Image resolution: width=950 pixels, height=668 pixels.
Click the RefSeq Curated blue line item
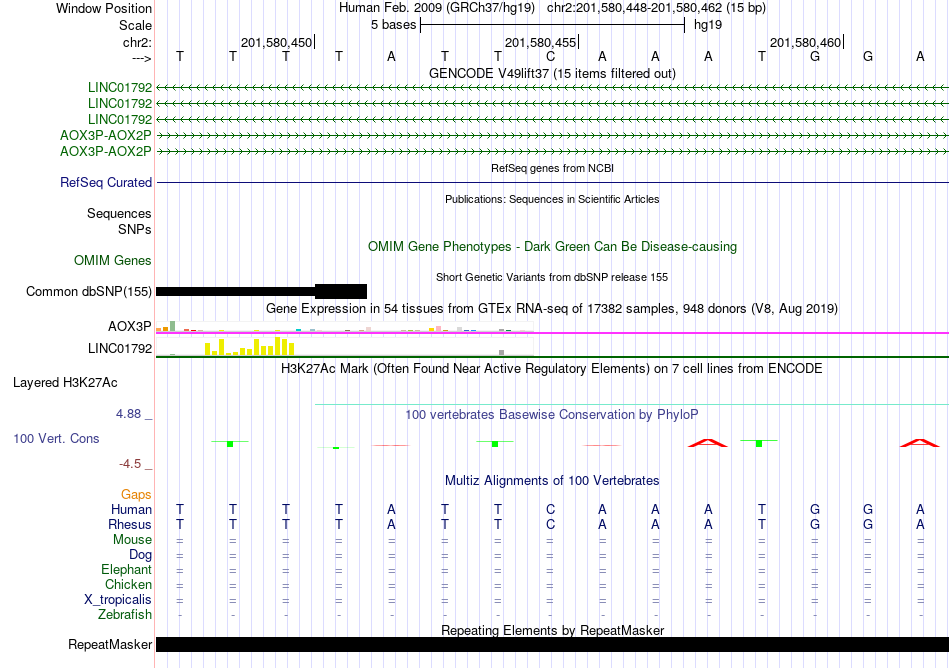(x=552, y=182)
